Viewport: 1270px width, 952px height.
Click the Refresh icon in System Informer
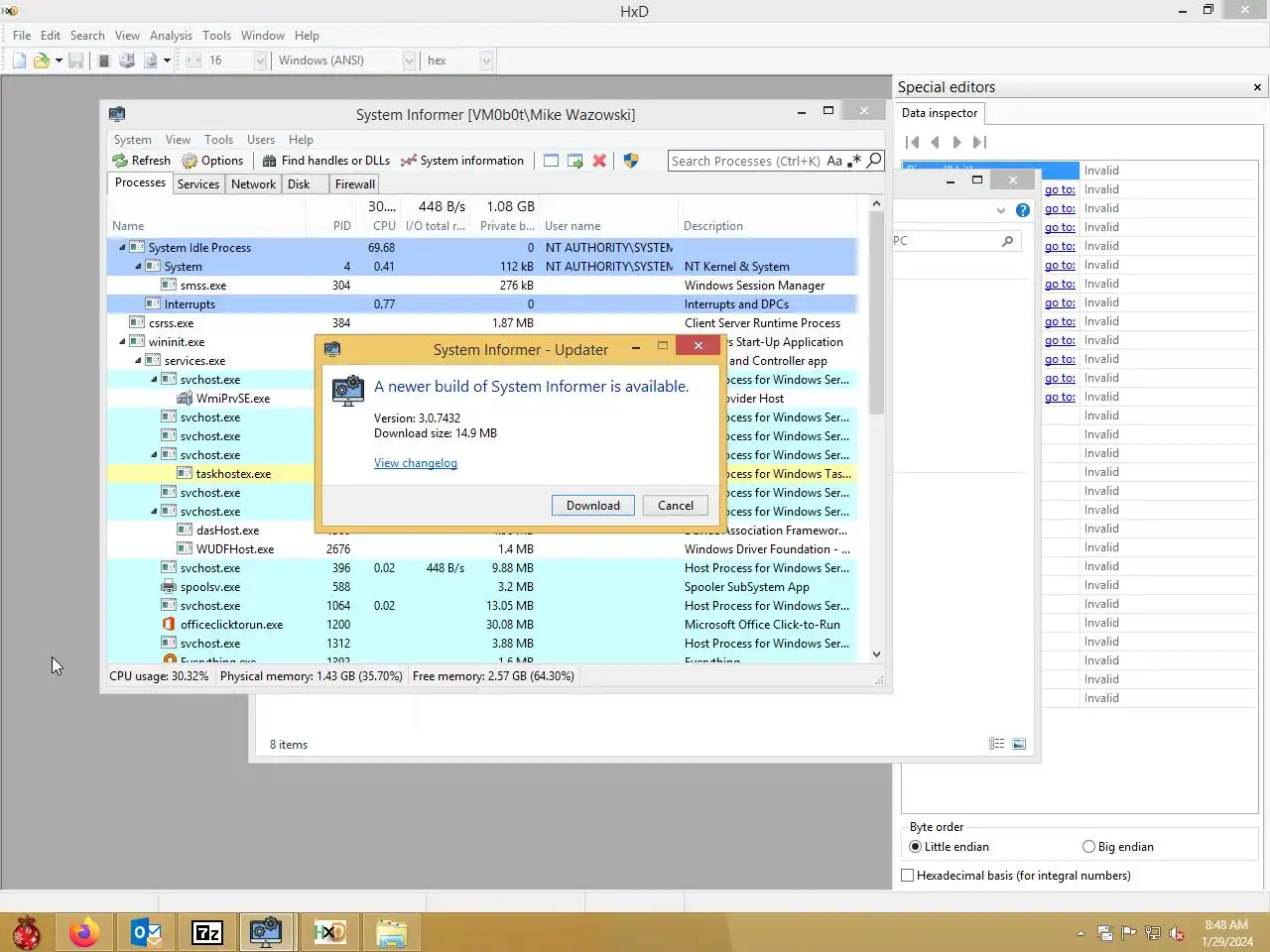(x=120, y=161)
